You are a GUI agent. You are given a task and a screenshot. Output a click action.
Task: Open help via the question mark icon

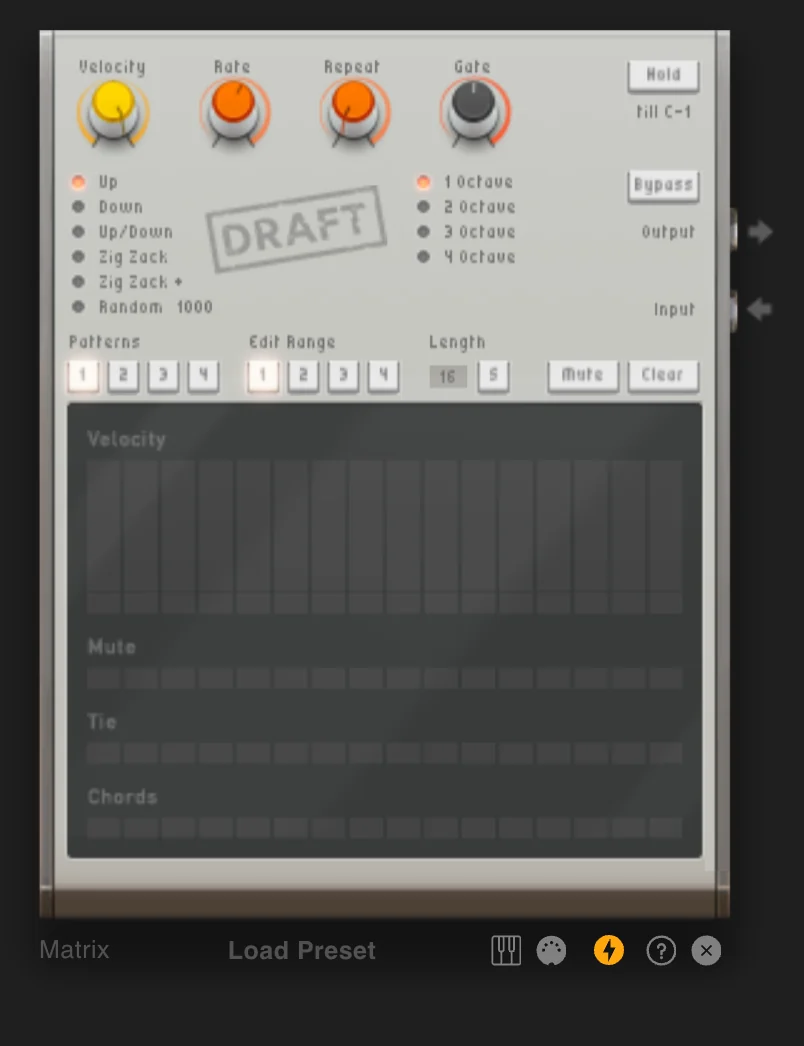click(661, 950)
